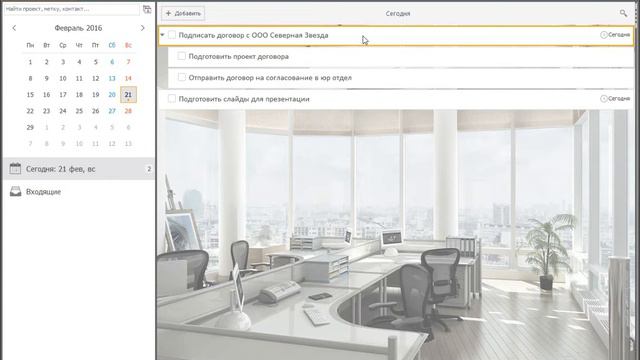Click the Сегодня due label on Подготовить слайды

pos(619,99)
